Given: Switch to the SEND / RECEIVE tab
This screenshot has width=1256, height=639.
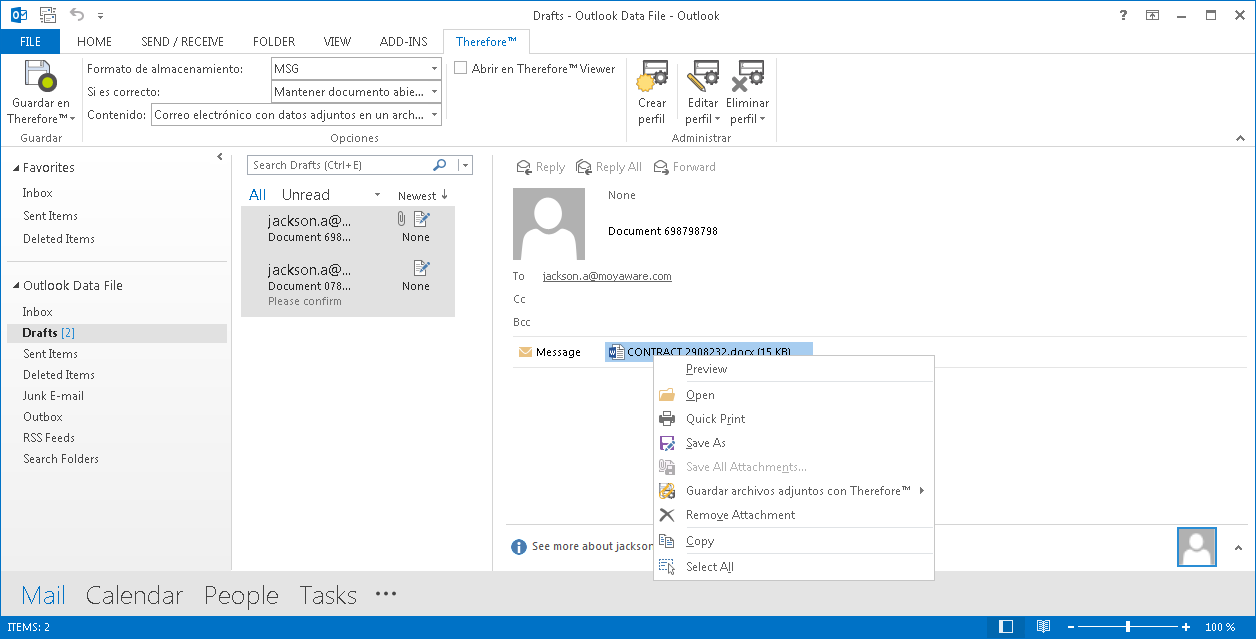Looking at the screenshot, I should (x=182, y=42).
